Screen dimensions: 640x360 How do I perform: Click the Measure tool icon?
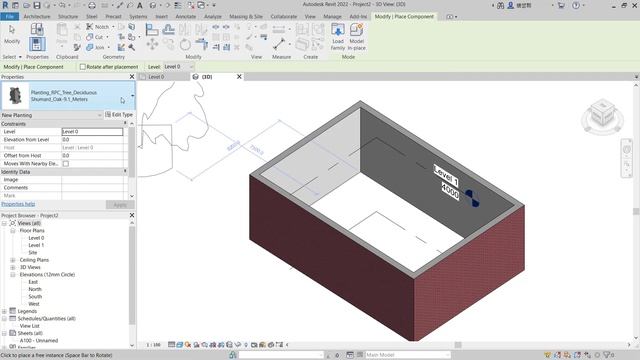point(279,43)
